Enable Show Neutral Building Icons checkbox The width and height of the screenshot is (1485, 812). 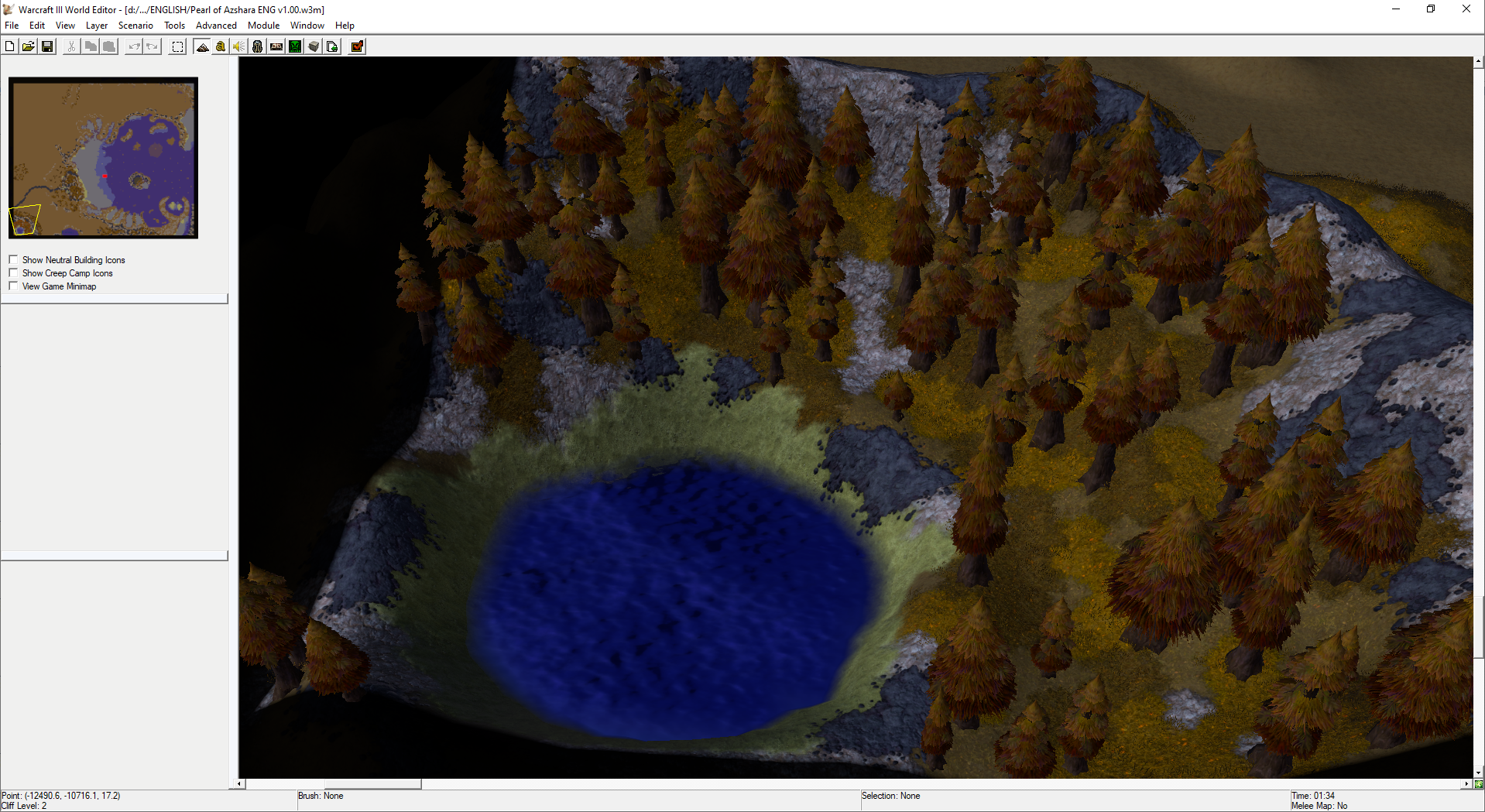[x=13, y=260]
